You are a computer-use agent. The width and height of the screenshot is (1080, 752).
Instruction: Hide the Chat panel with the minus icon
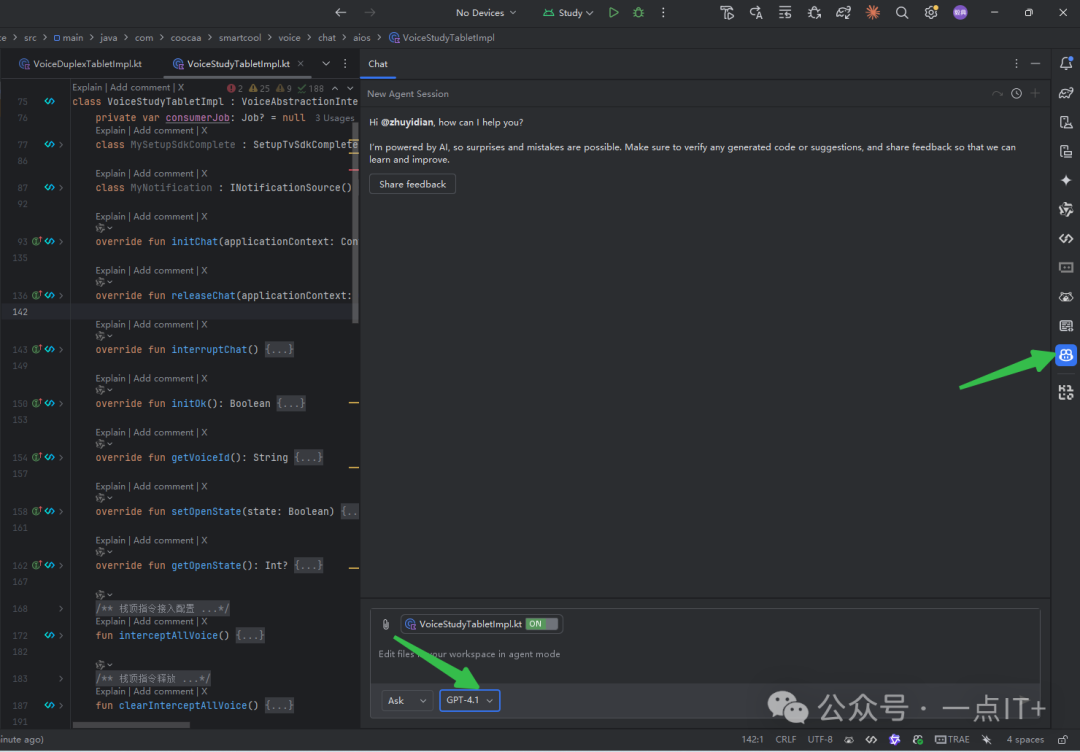[x=1035, y=63]
